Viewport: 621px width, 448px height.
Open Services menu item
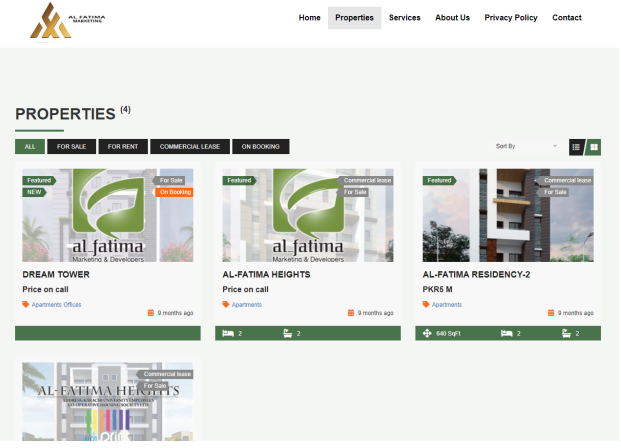click(x=404, y=18)
